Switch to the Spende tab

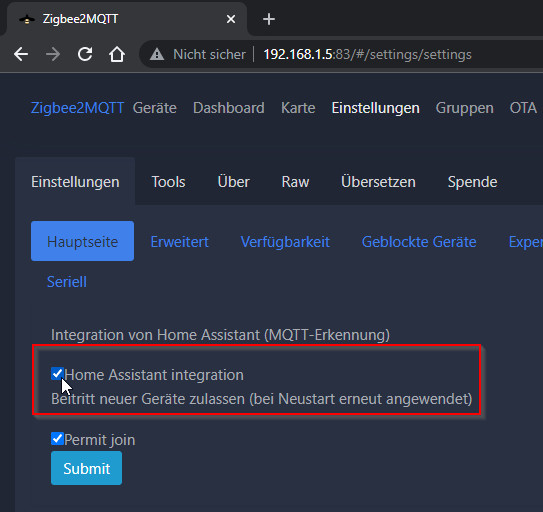(x=472, y=182)
